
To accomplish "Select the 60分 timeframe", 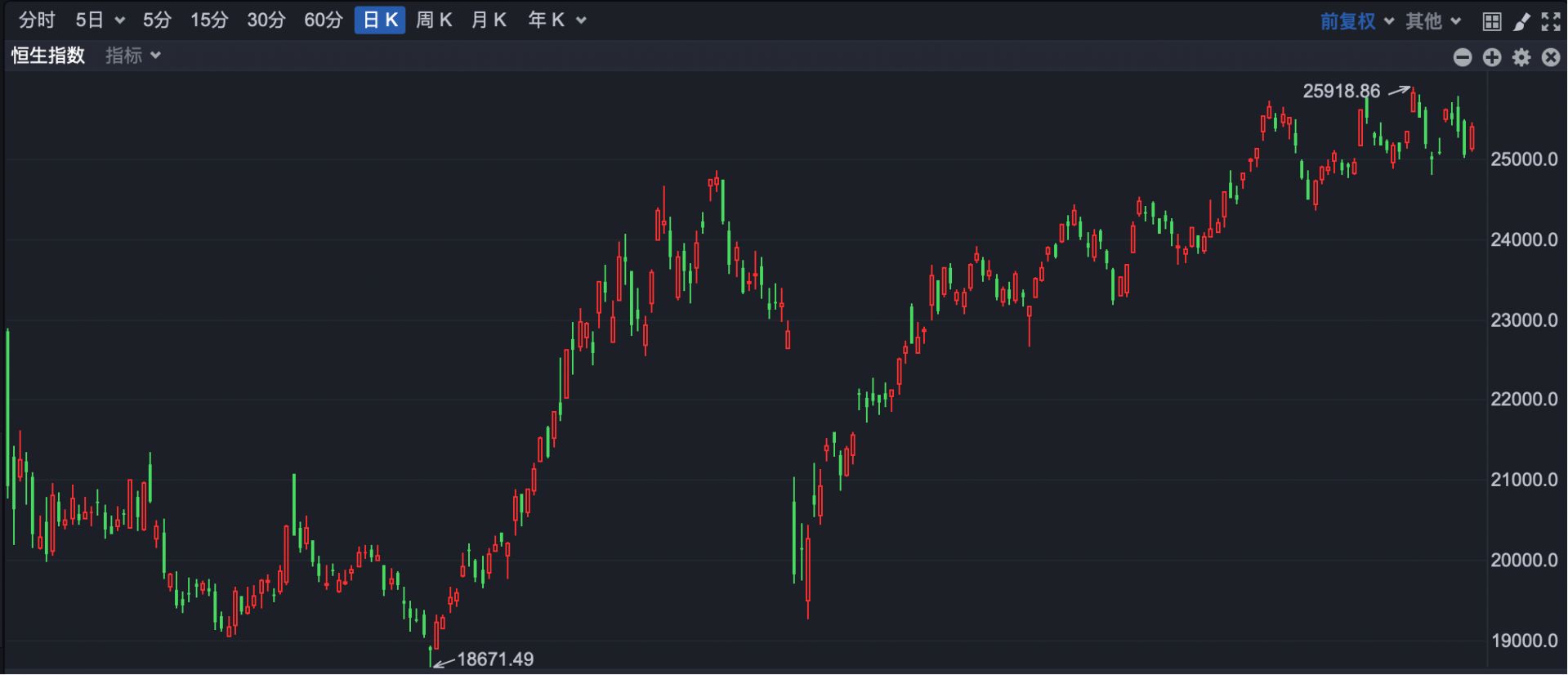I will click(323, 20).
